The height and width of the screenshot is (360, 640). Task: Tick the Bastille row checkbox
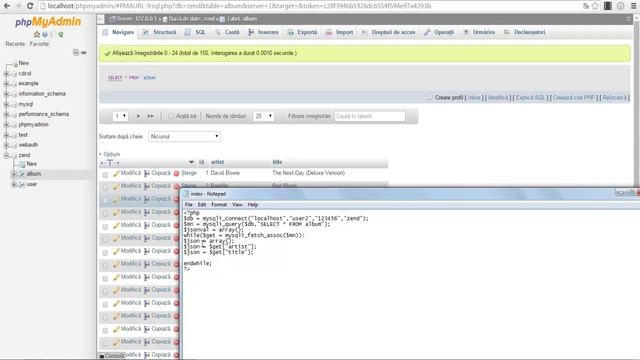pyautogui.click(x=105, y=187)
